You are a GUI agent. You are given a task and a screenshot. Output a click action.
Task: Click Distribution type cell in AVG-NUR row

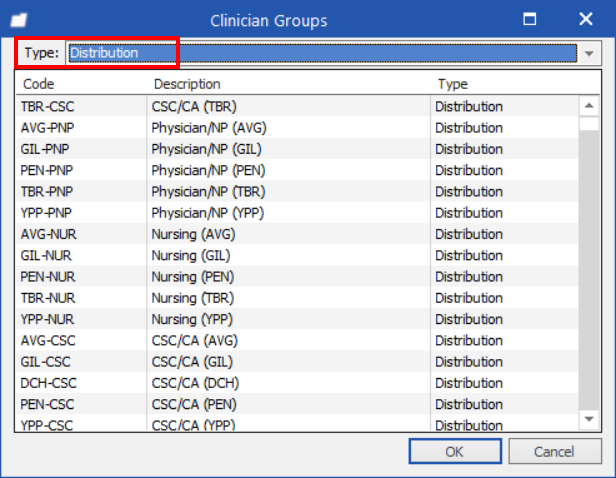(469, 234)
